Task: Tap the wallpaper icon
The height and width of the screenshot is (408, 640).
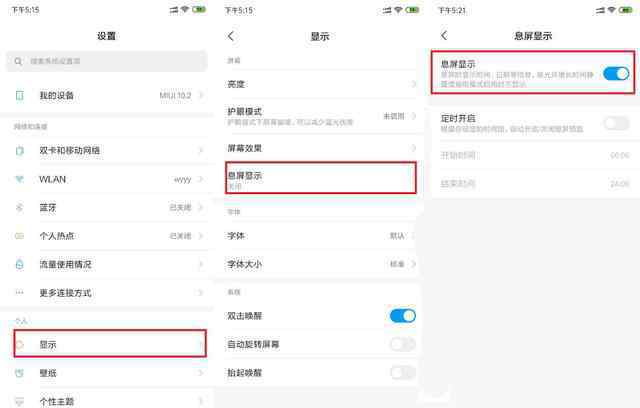Action: 19,373
